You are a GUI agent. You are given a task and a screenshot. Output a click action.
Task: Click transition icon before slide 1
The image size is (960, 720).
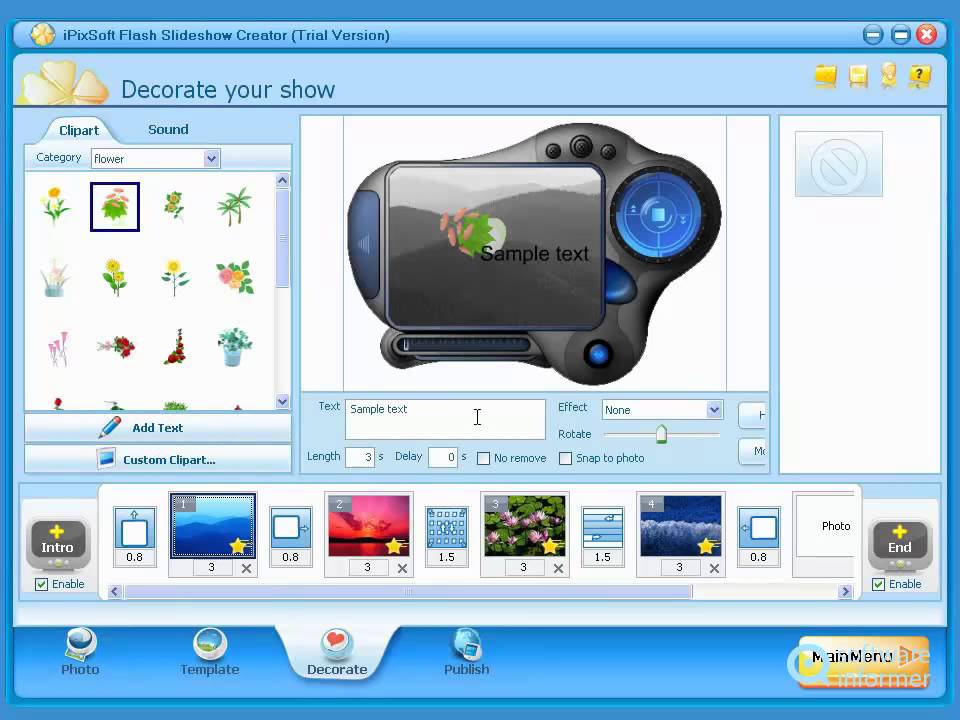[x=134, y=528]
